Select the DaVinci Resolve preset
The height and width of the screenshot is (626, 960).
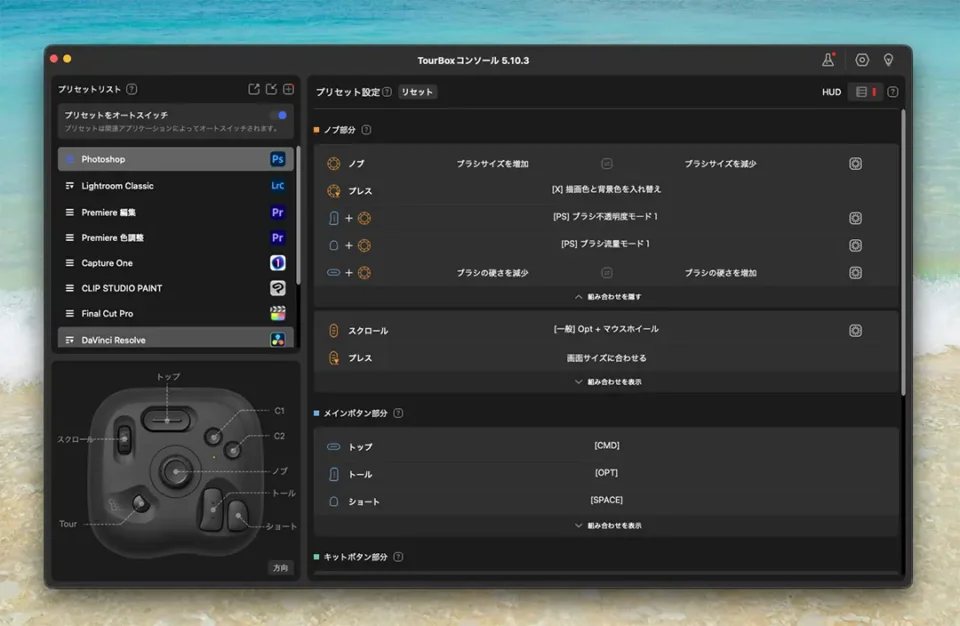119,338
